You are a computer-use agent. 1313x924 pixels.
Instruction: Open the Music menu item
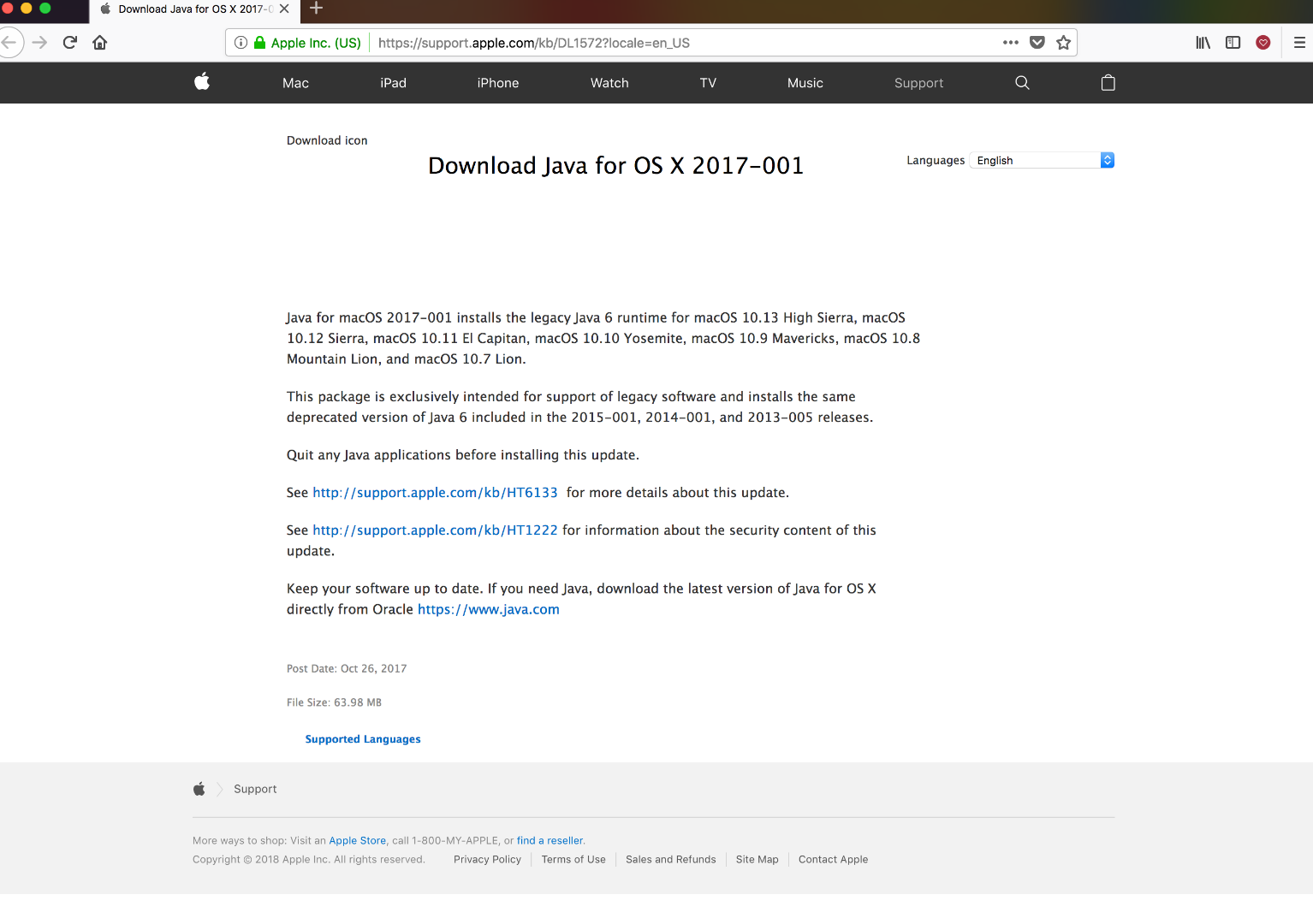tap(805, 83)
